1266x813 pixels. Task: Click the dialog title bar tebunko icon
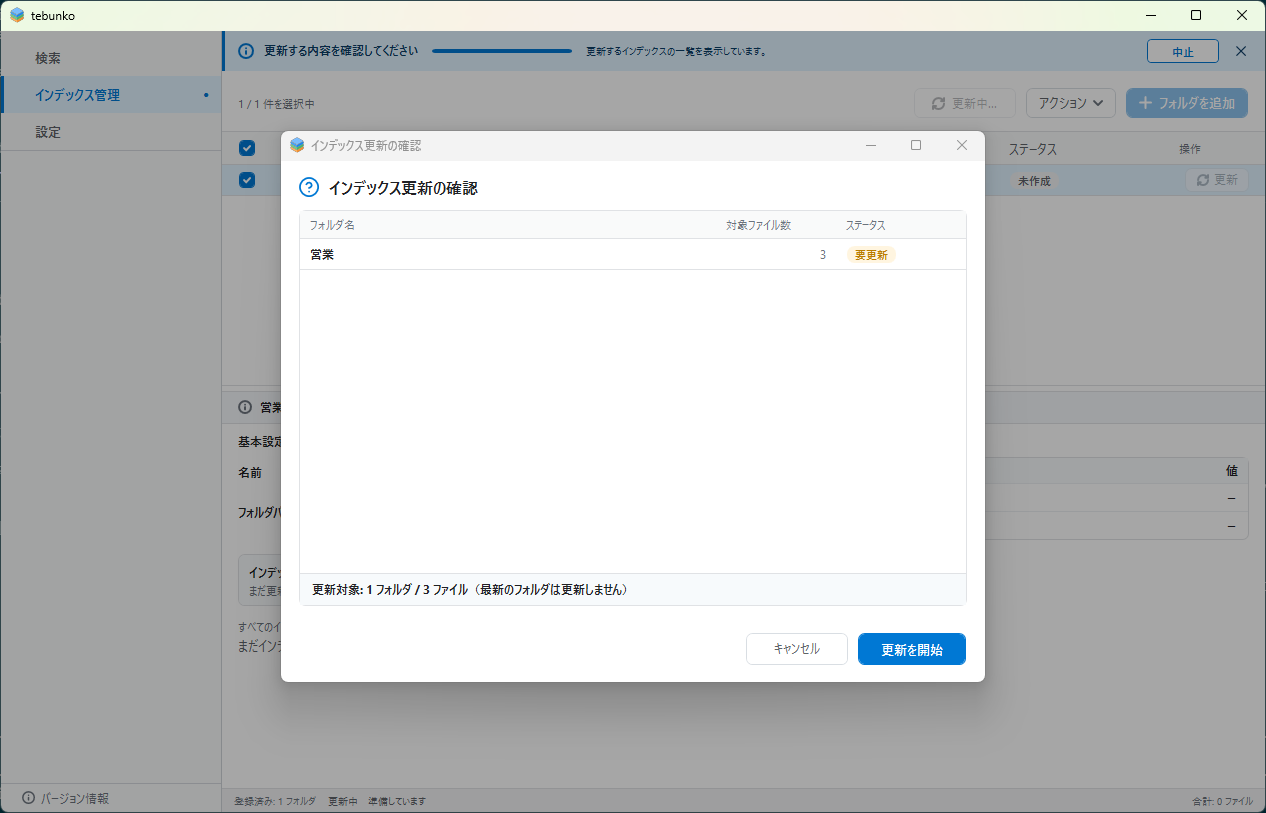(x=297, y=145)
